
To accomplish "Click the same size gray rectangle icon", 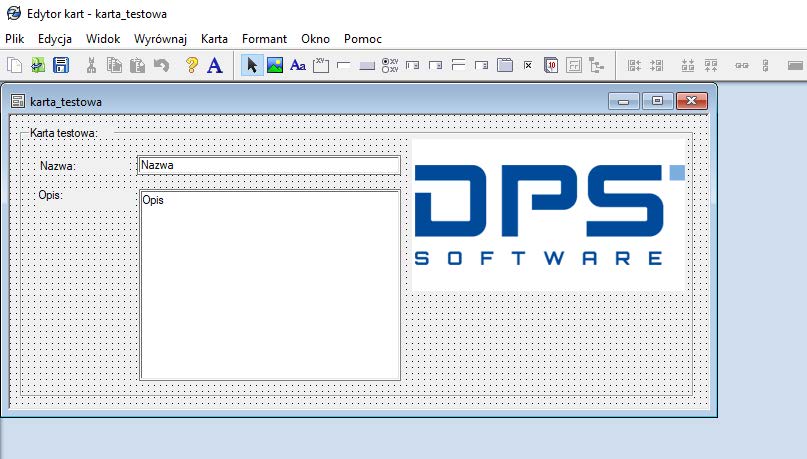I will (x=795, y=65).
